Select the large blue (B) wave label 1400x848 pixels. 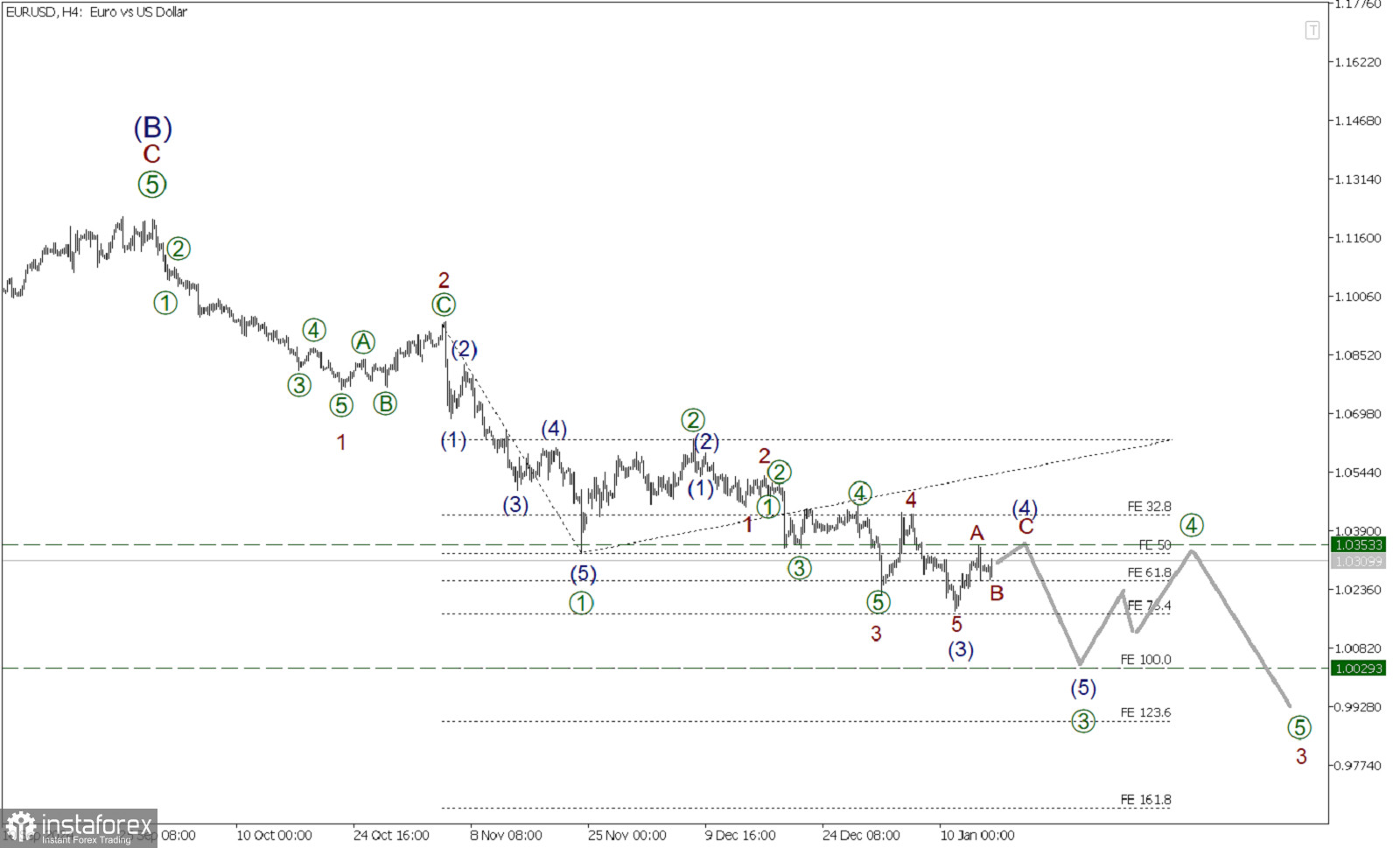pyautogui.click(x=152, y=128)
